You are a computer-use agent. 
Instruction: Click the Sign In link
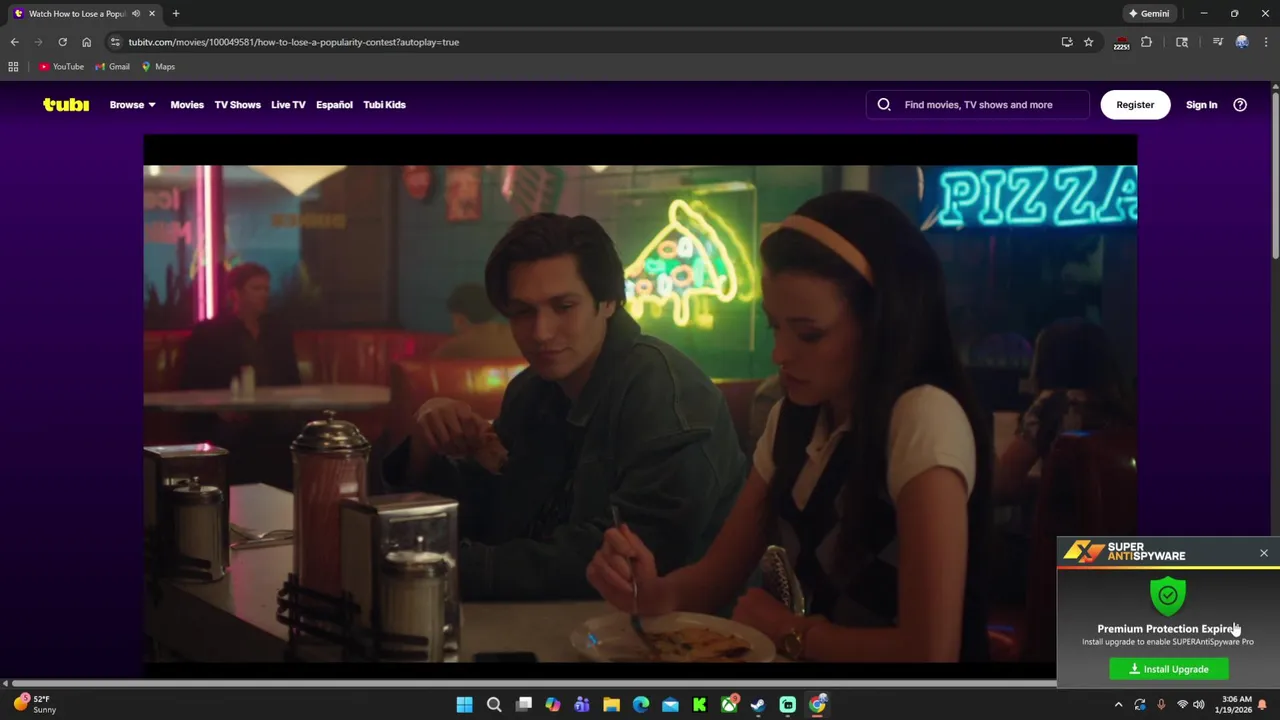(x=1201, y=104)
